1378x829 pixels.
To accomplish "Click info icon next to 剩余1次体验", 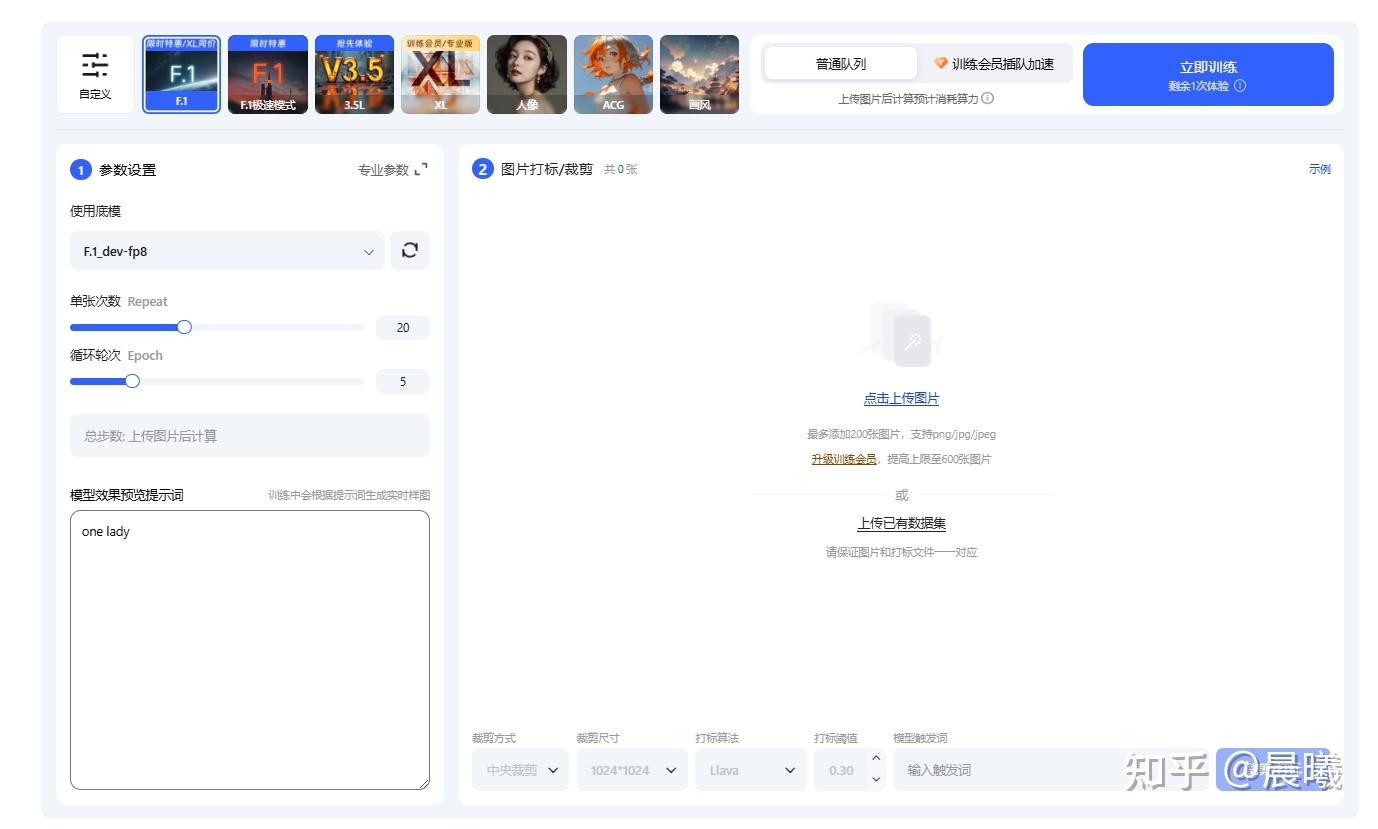I will pyautogui.click(x=1240, y=86).
